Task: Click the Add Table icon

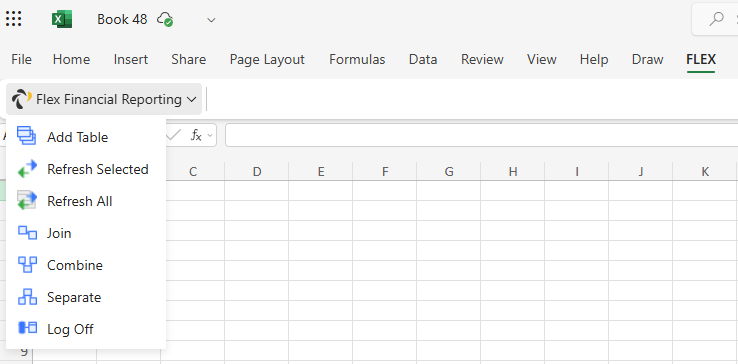Action: (x=27, y=137)
